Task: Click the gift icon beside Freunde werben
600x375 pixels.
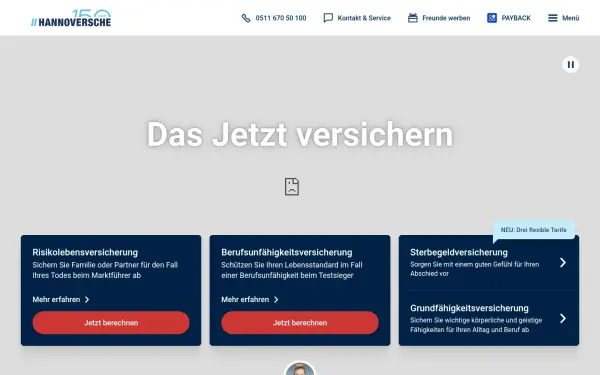Action: click(x=412, y=18)
